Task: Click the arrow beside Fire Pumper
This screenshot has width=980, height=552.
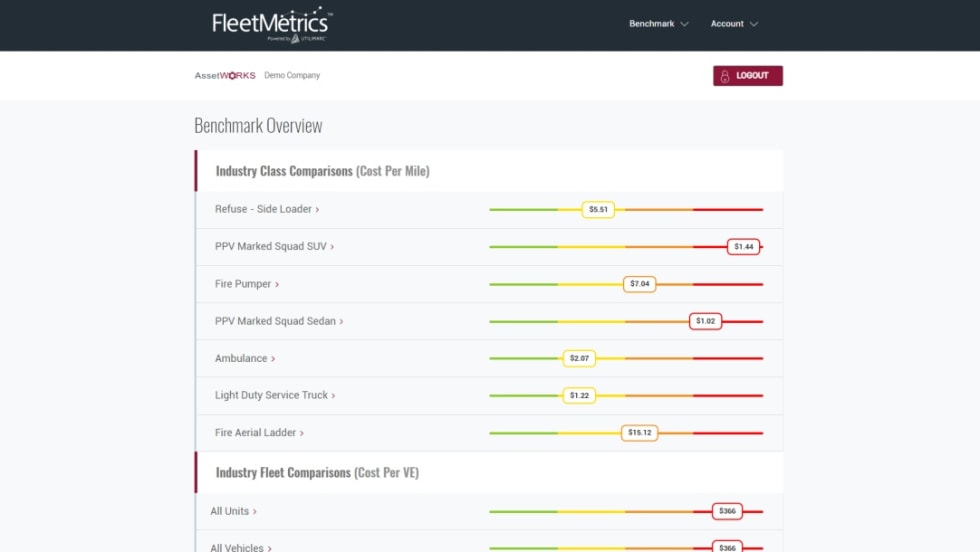Action: click(x=277, y=285)
